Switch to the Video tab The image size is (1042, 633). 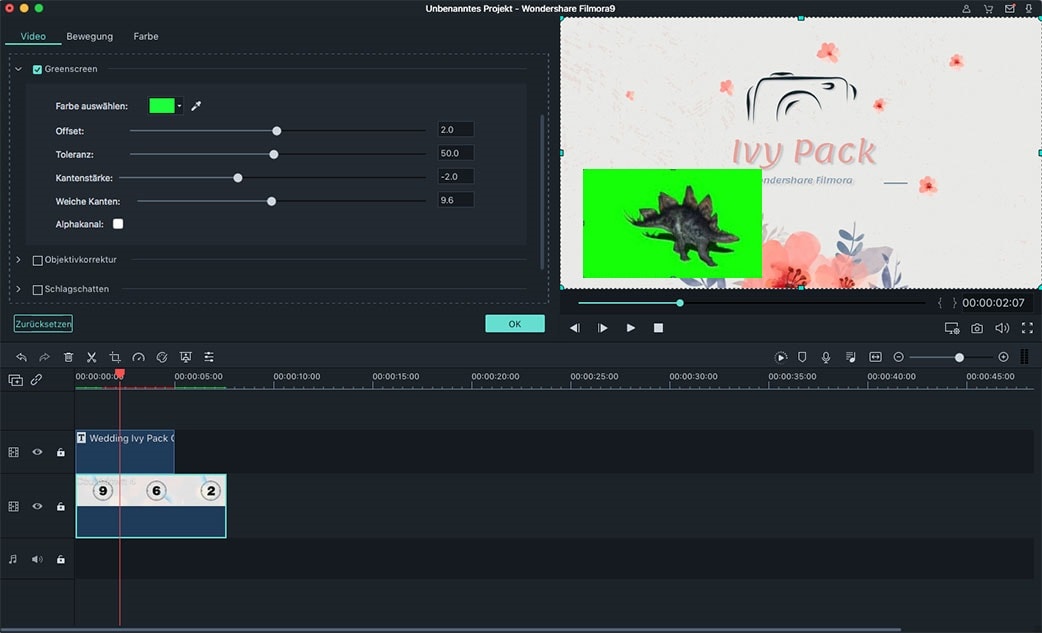point(33,37)
